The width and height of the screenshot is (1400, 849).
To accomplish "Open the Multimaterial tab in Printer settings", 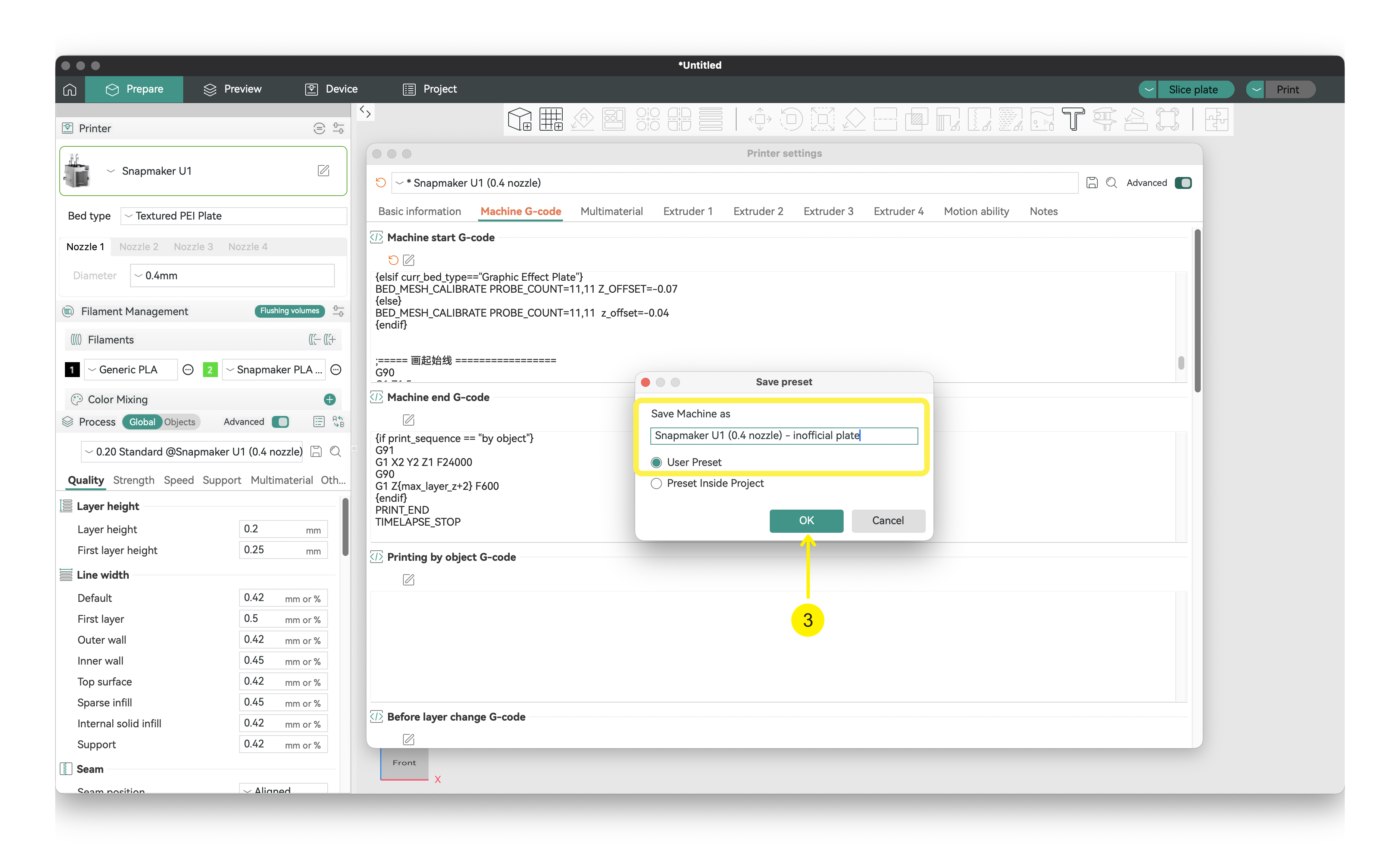I will (611, 212).
